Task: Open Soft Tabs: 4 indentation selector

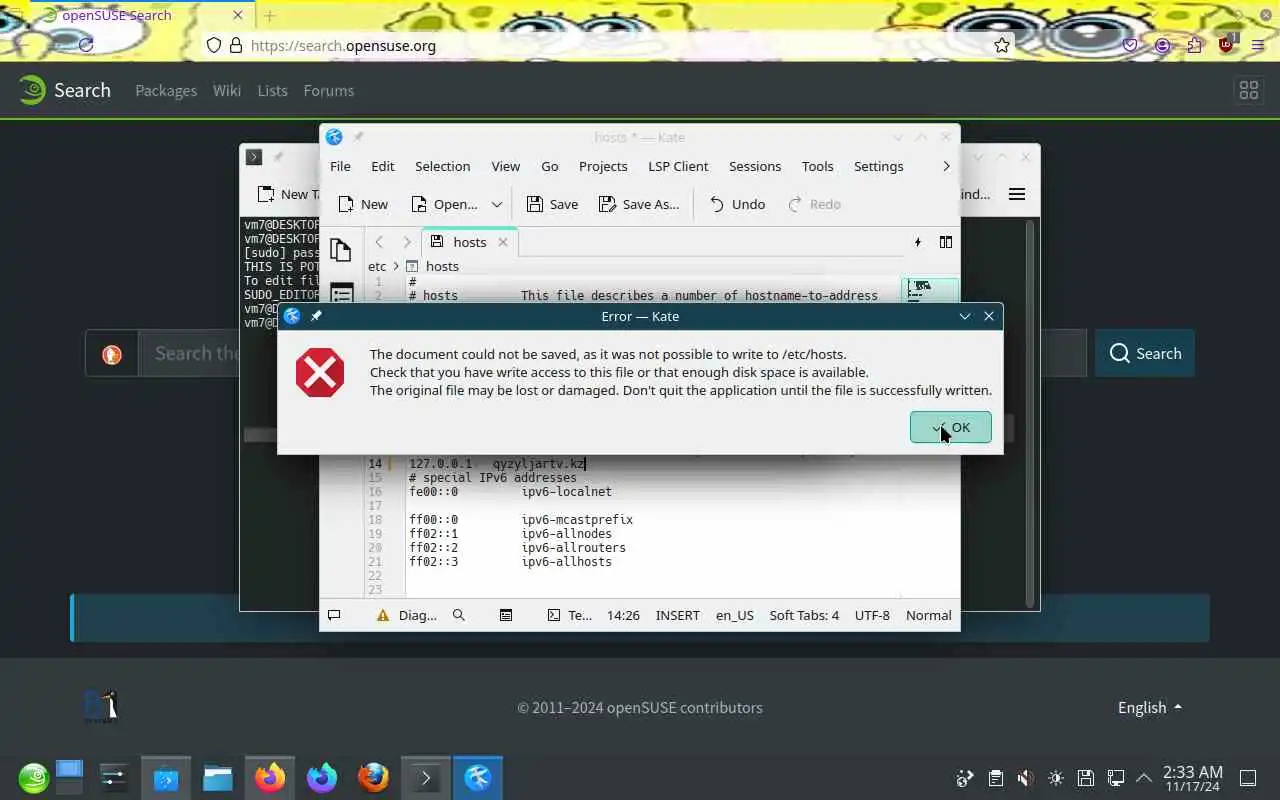Action: click(x=804, y=615)
